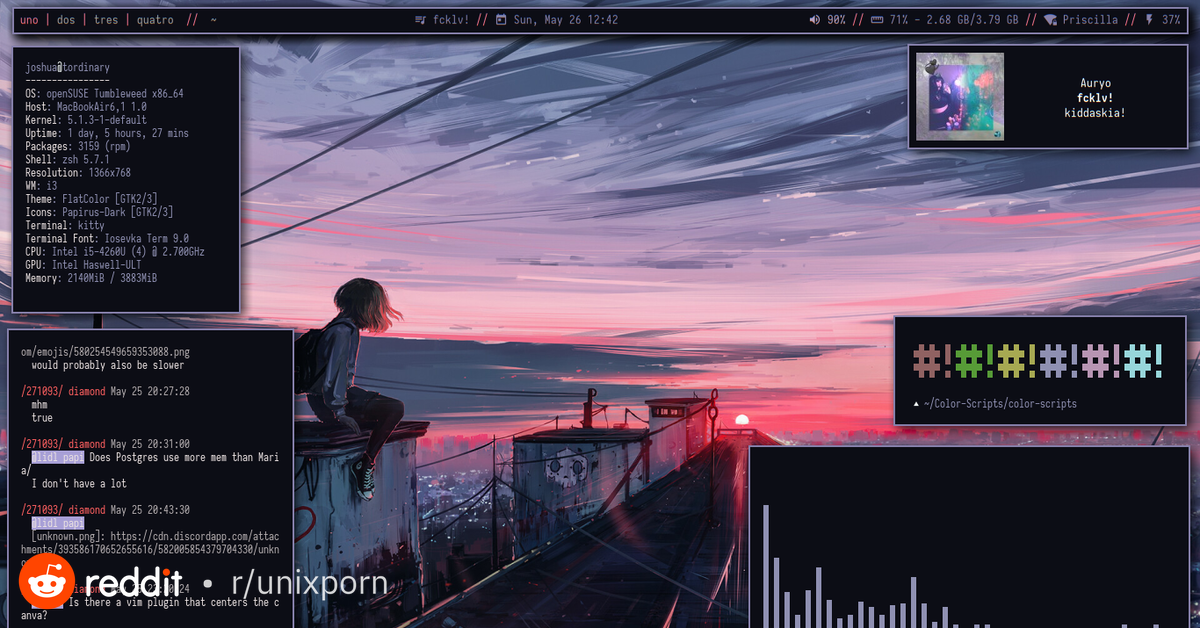The height and width of the screenshot is (628, 1200).
Task: Click the green '#!' symbol in the color script
Action: (974, 360)
